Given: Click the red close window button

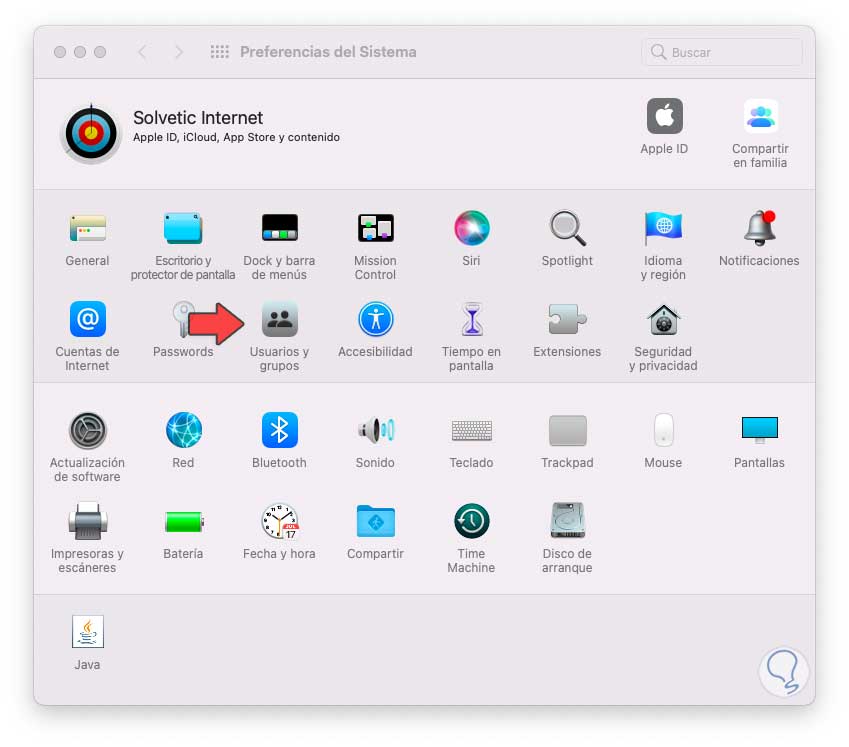Looking at the screenshot, I should tap(60, 52).
